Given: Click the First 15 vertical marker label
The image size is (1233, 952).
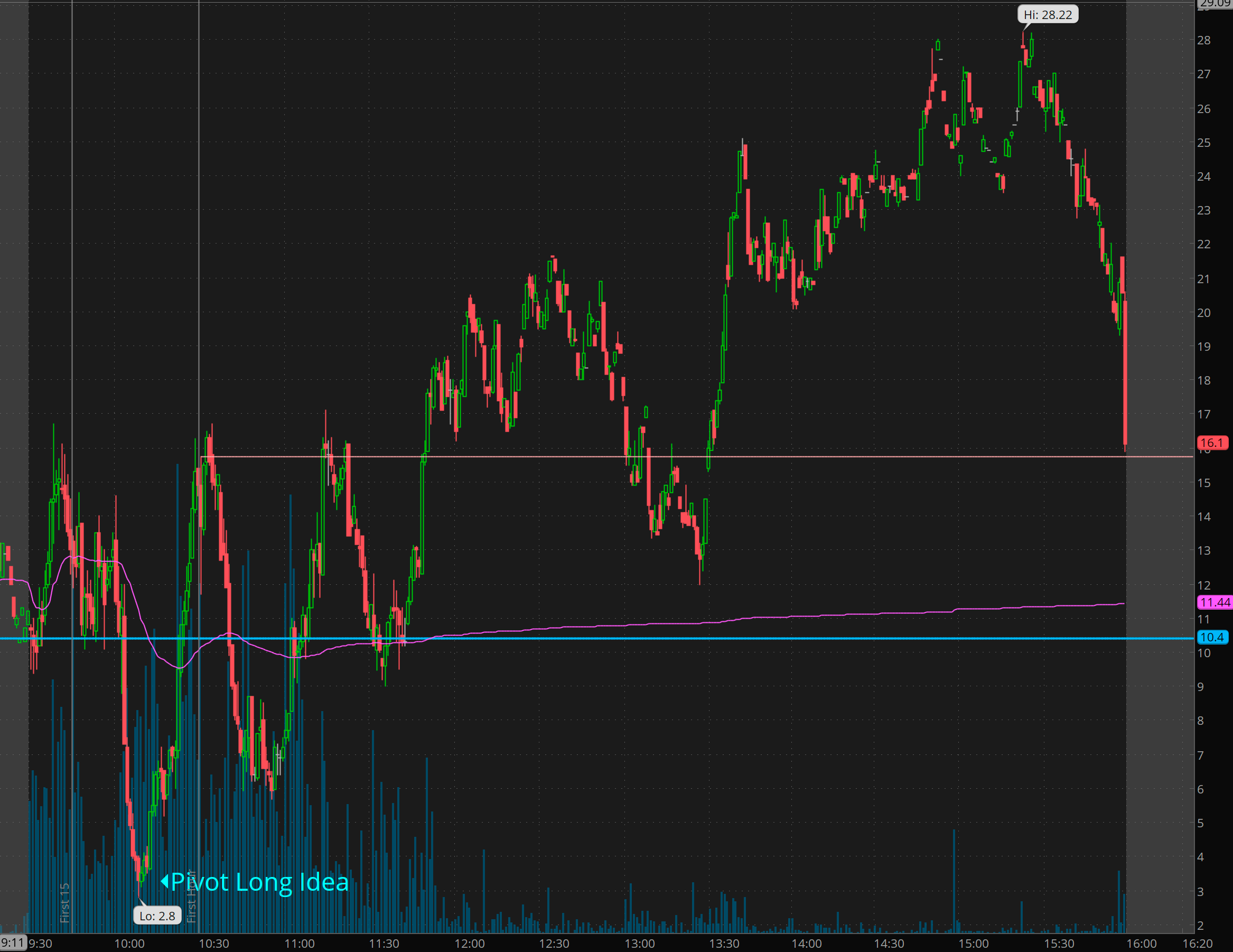Looking at the screenshot, I should (65, 902).
